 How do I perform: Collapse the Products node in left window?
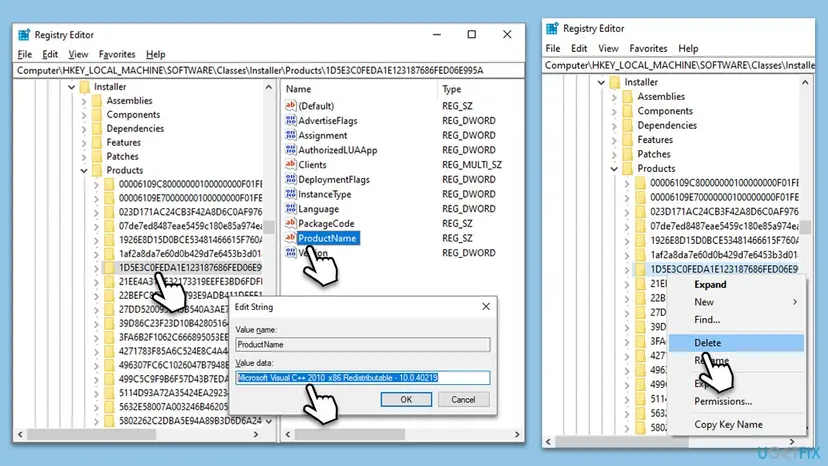pos(84,171)
